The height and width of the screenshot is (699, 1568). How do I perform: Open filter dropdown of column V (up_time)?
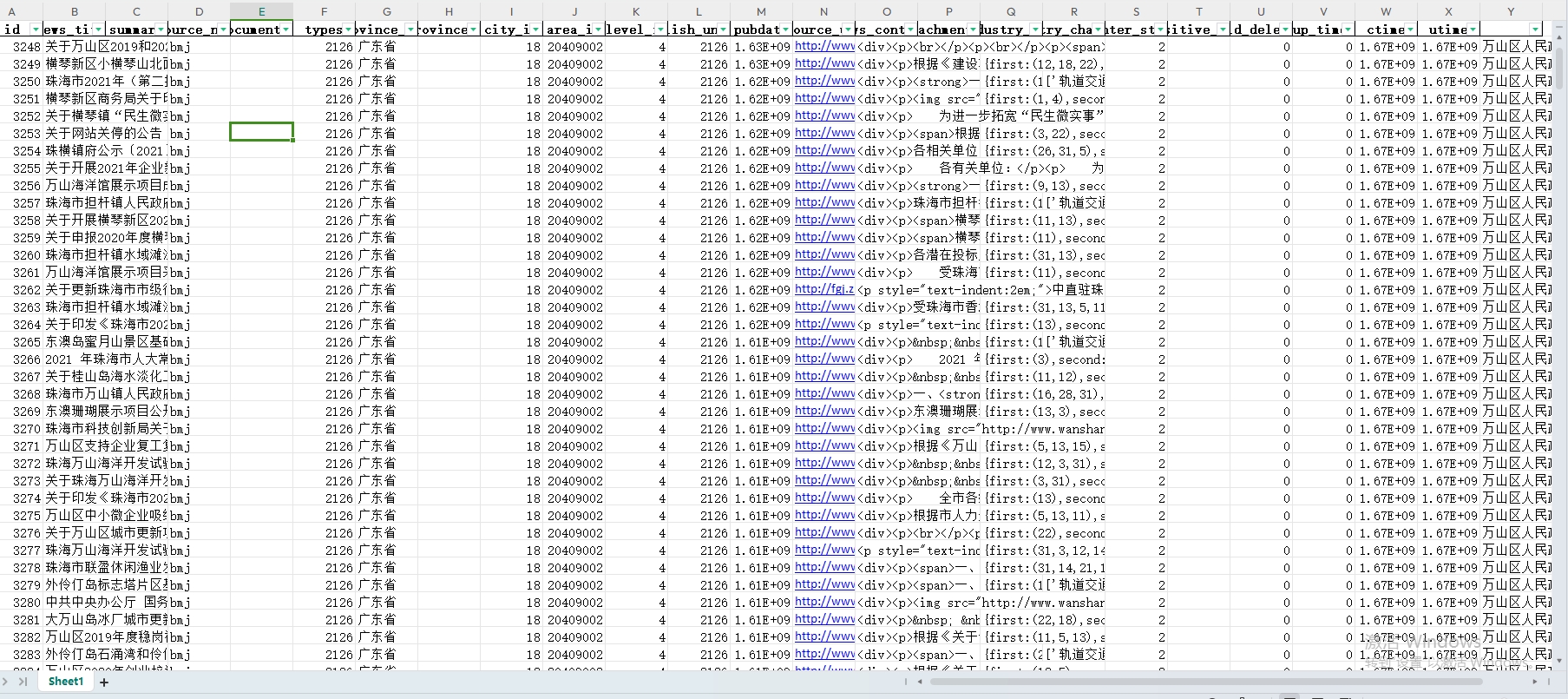point(1348,30)
